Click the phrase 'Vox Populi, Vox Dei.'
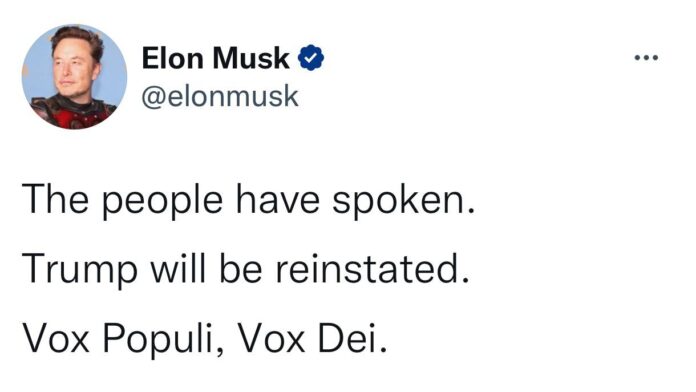This screenshot has height=392, width=696. [205, 339]
